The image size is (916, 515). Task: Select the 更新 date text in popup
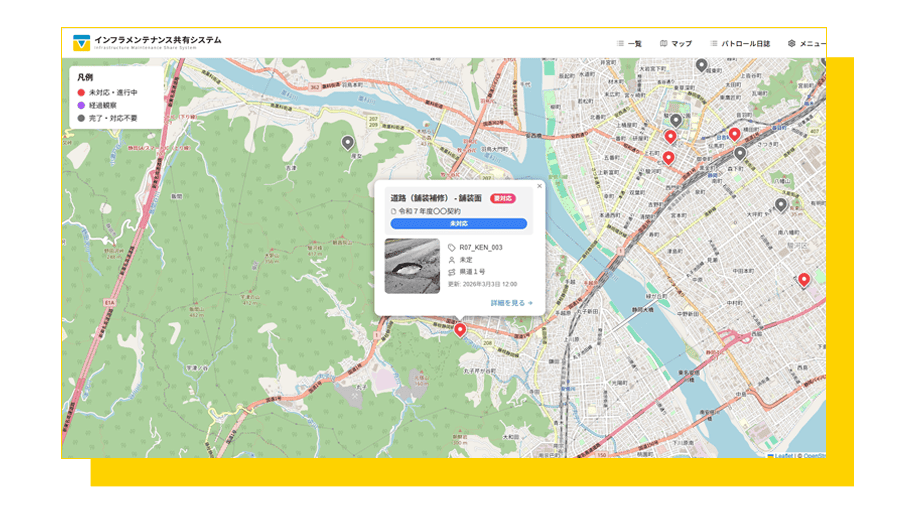[483, 284]
